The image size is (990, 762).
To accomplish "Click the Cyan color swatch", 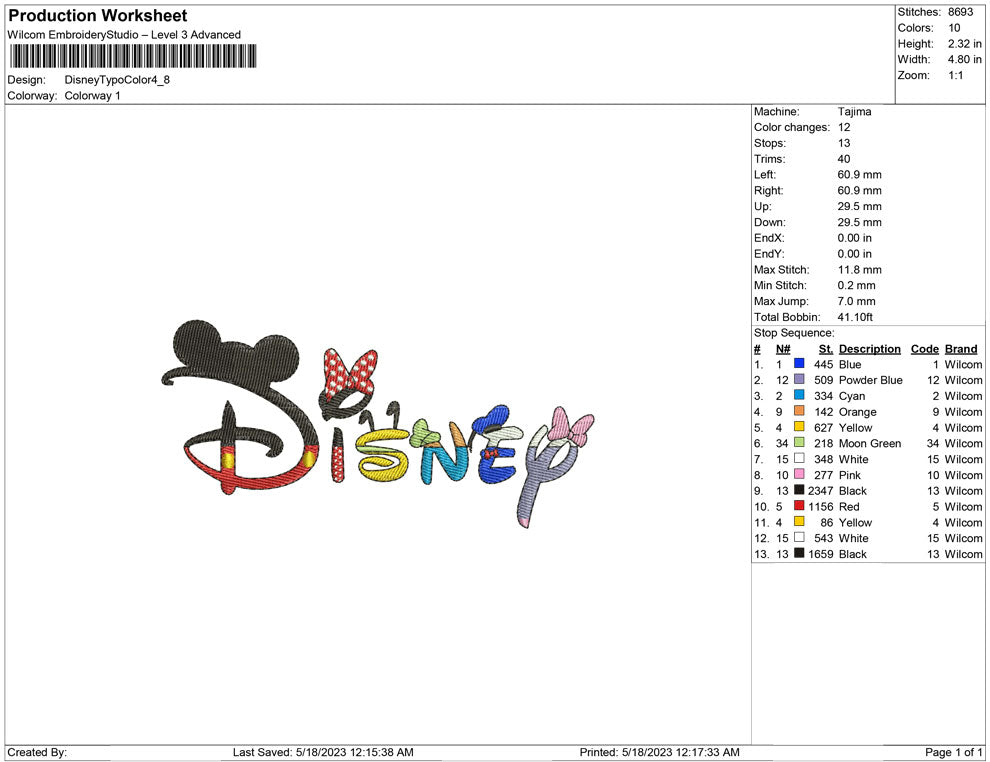I will click(x=799, y=395).
